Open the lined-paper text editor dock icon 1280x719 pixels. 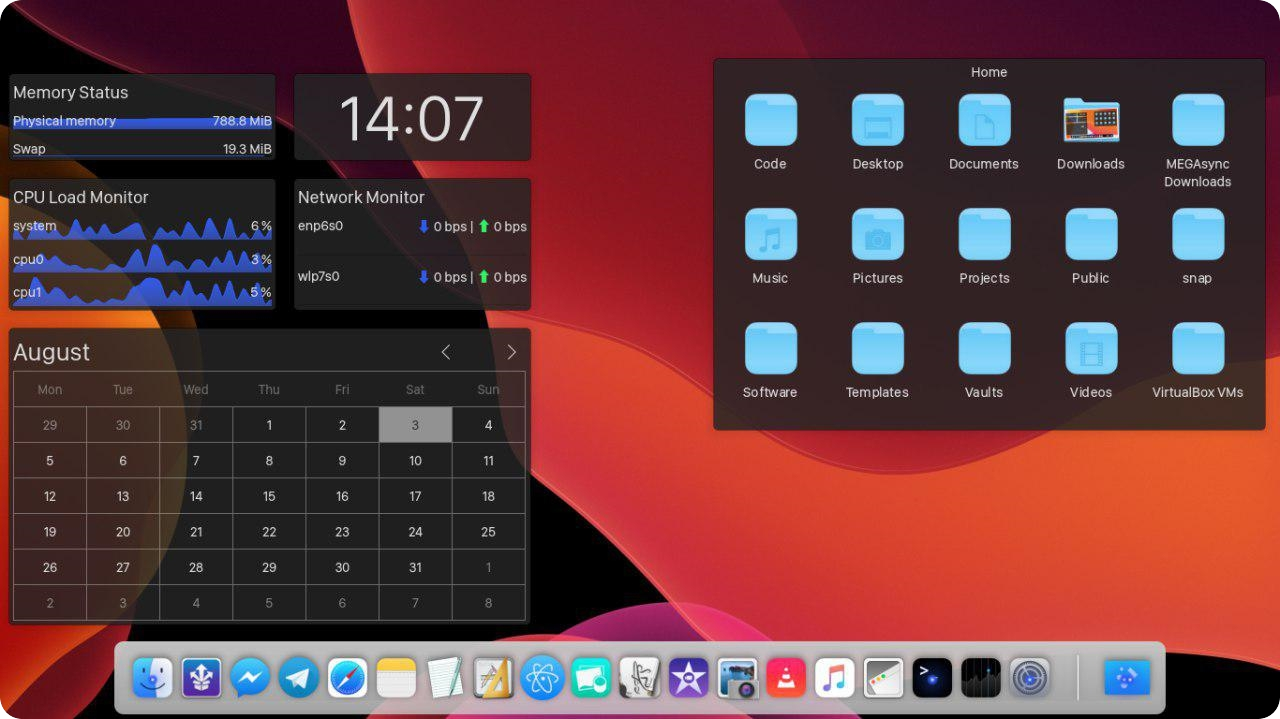pyautogui.click(x=445, y=678)
